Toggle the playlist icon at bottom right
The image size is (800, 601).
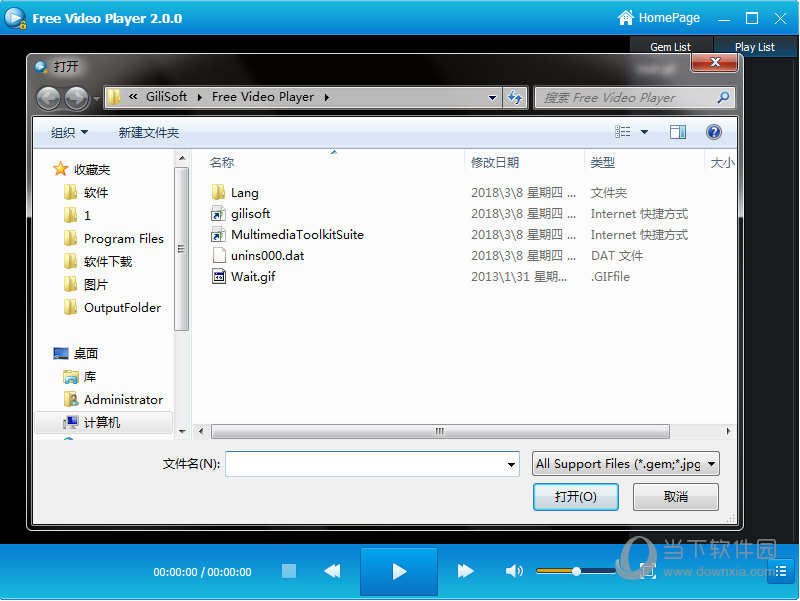click(x=781, y=571)
